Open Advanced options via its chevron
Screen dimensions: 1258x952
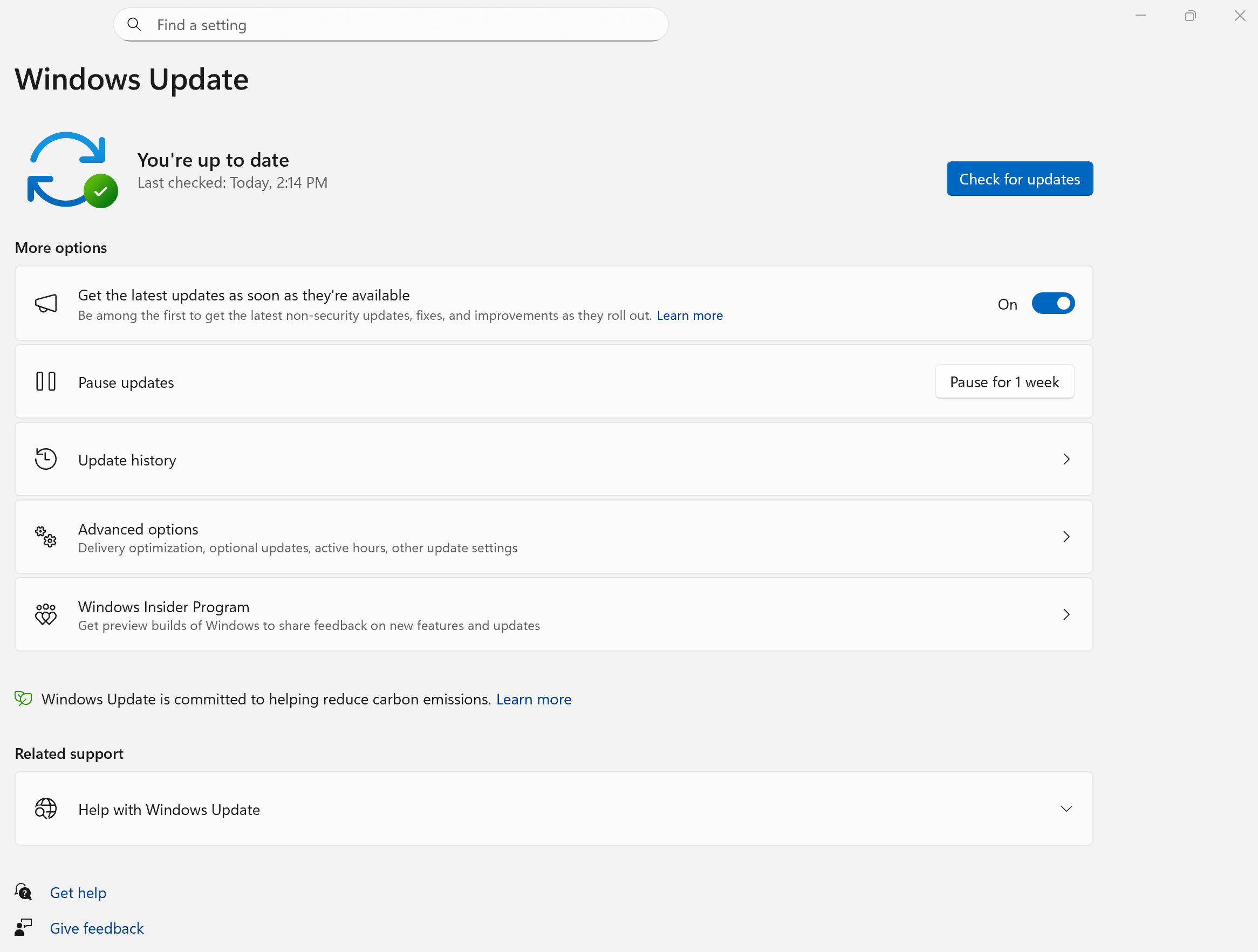click(1066, 536)
